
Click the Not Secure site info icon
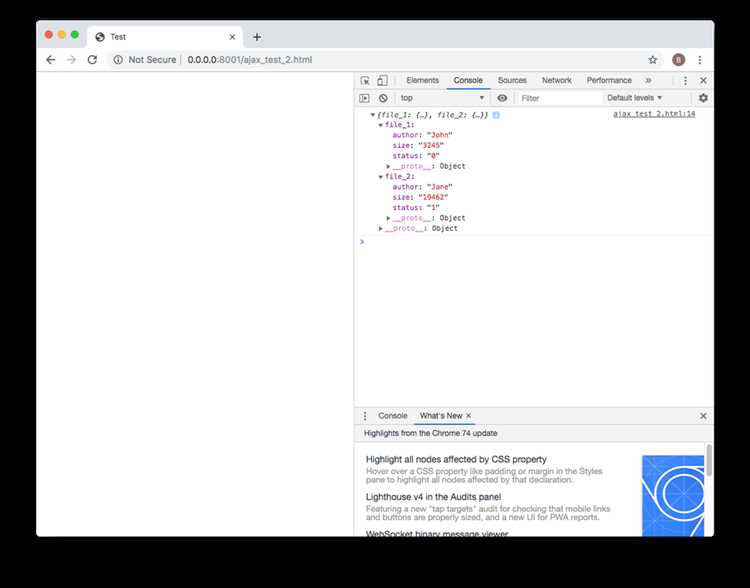(x=118, y=60)
